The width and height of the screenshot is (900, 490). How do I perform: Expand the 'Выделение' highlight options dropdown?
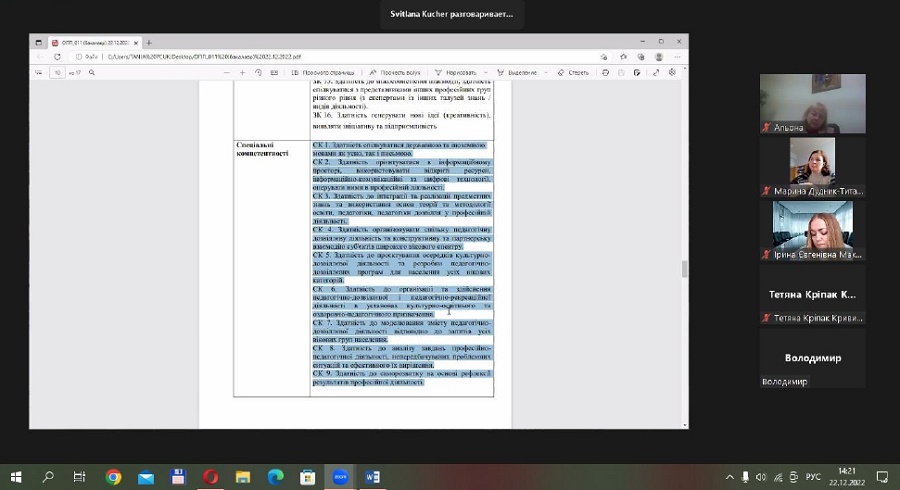tap(545, 73)
